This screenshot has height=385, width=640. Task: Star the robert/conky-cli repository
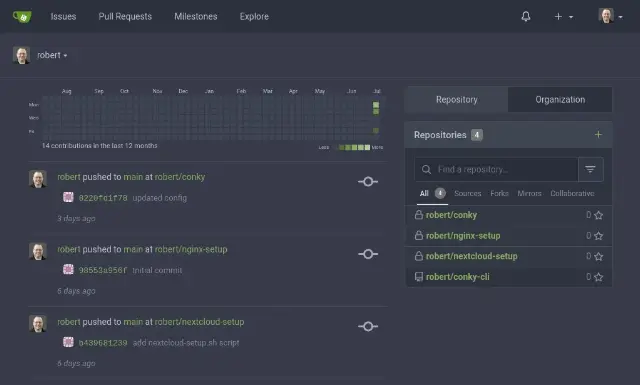click(598, 277)
